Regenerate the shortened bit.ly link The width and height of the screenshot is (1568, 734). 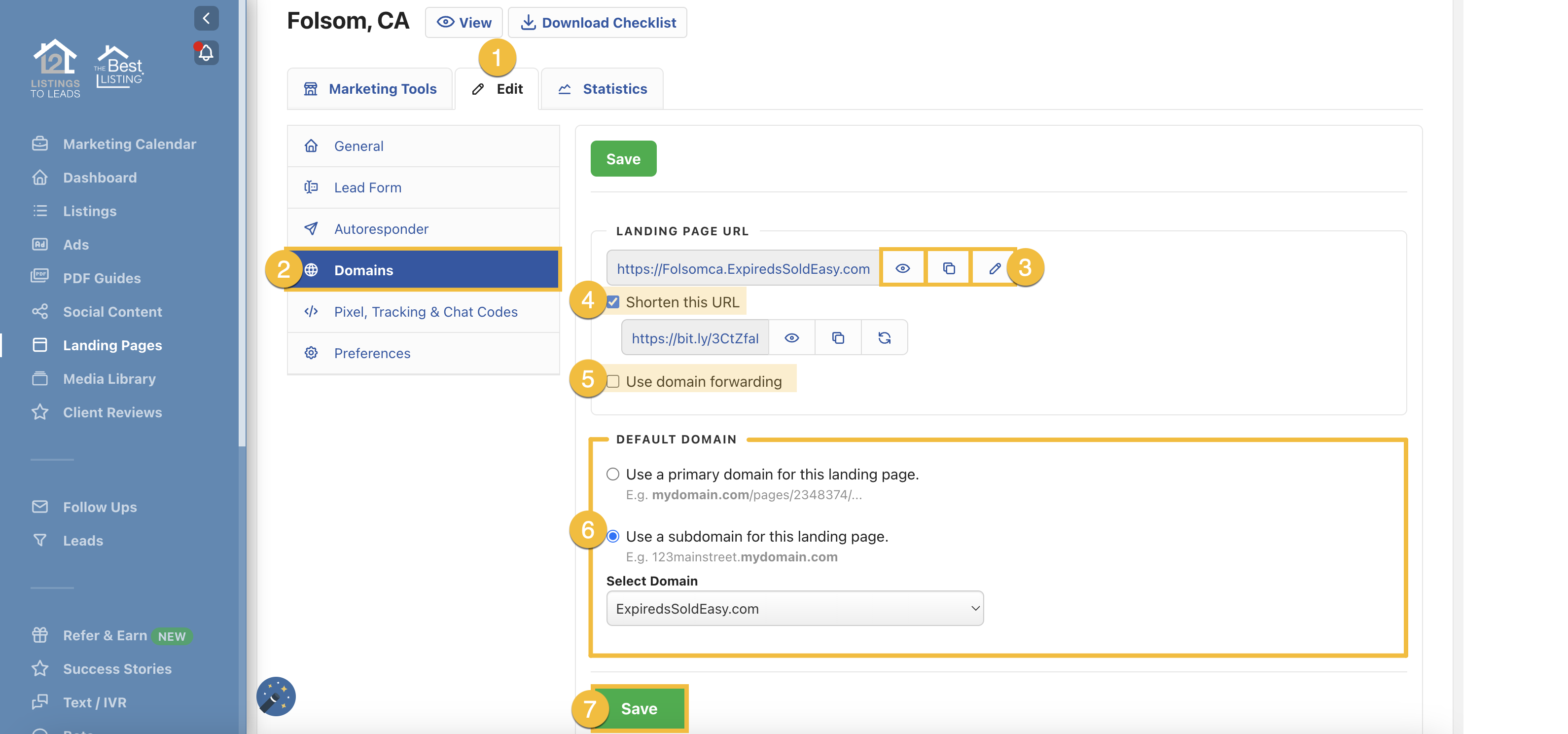tap(885, 337)
